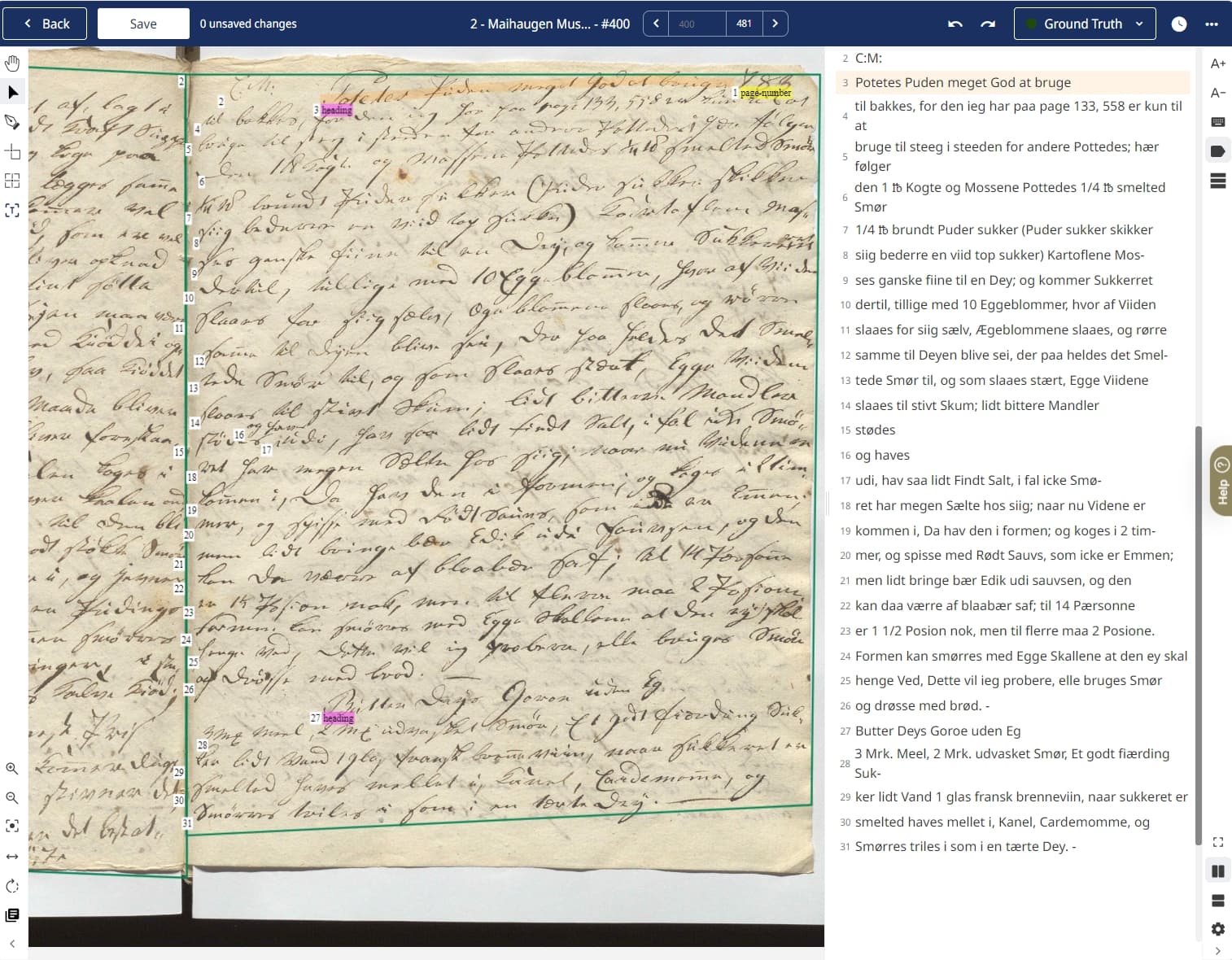The width and height of the screenshot is (1232, 960).
Task: Go to the next page with the chevron
Action: click(774, 24)
